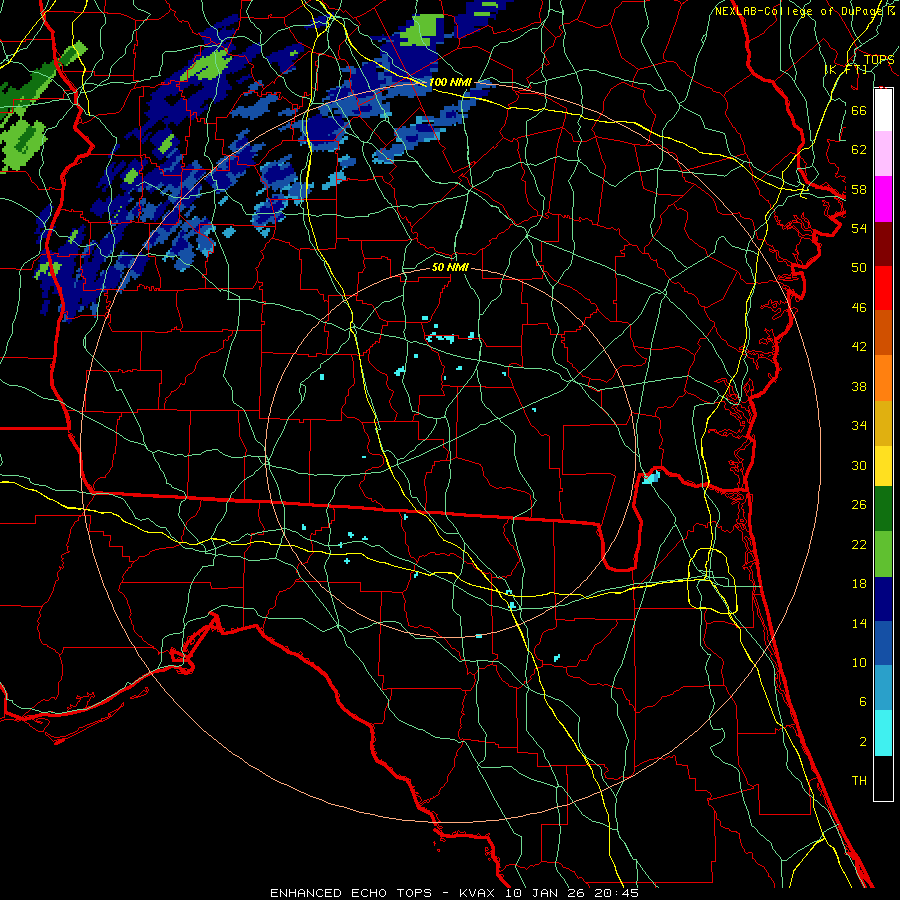Click the 'ENHANCED ECHO TOPS' product title
This screenshot has width=900, height=900.
click(351, 893)
